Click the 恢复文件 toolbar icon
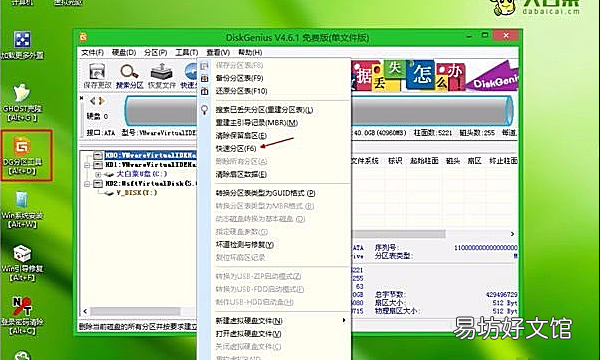This screenshot has height=360, width=600. click(161, 72)
